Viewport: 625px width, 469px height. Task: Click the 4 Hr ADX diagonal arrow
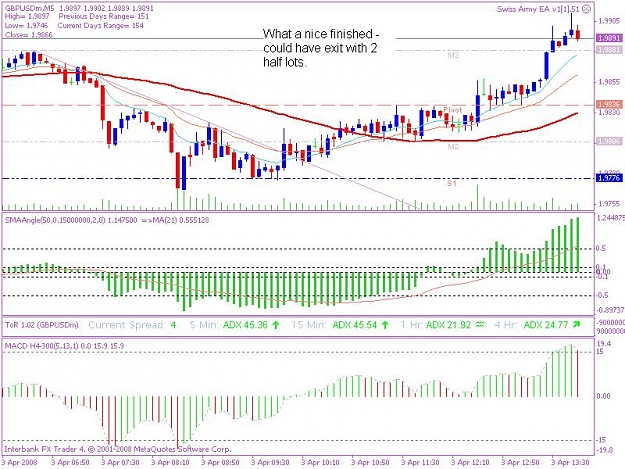click(x=576, y=325)
